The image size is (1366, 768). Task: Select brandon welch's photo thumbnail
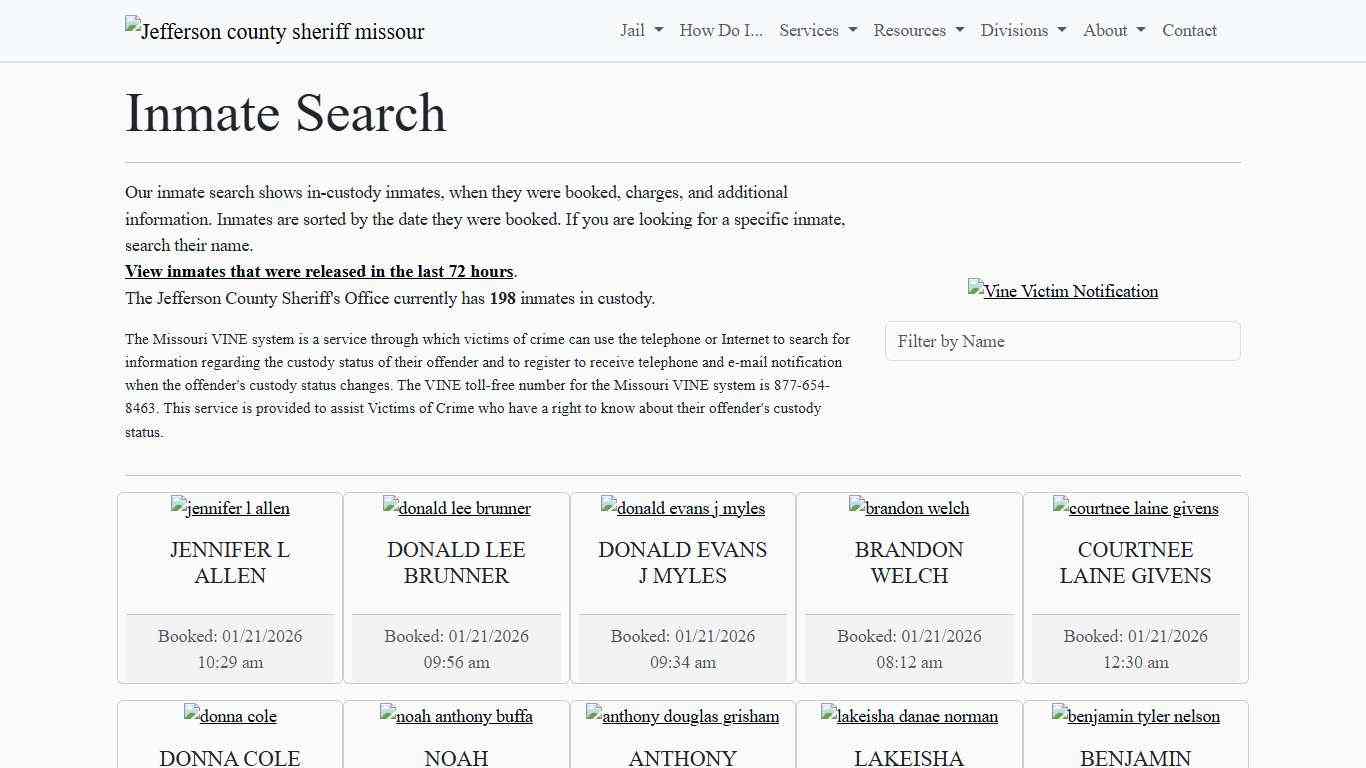point(909,508)
